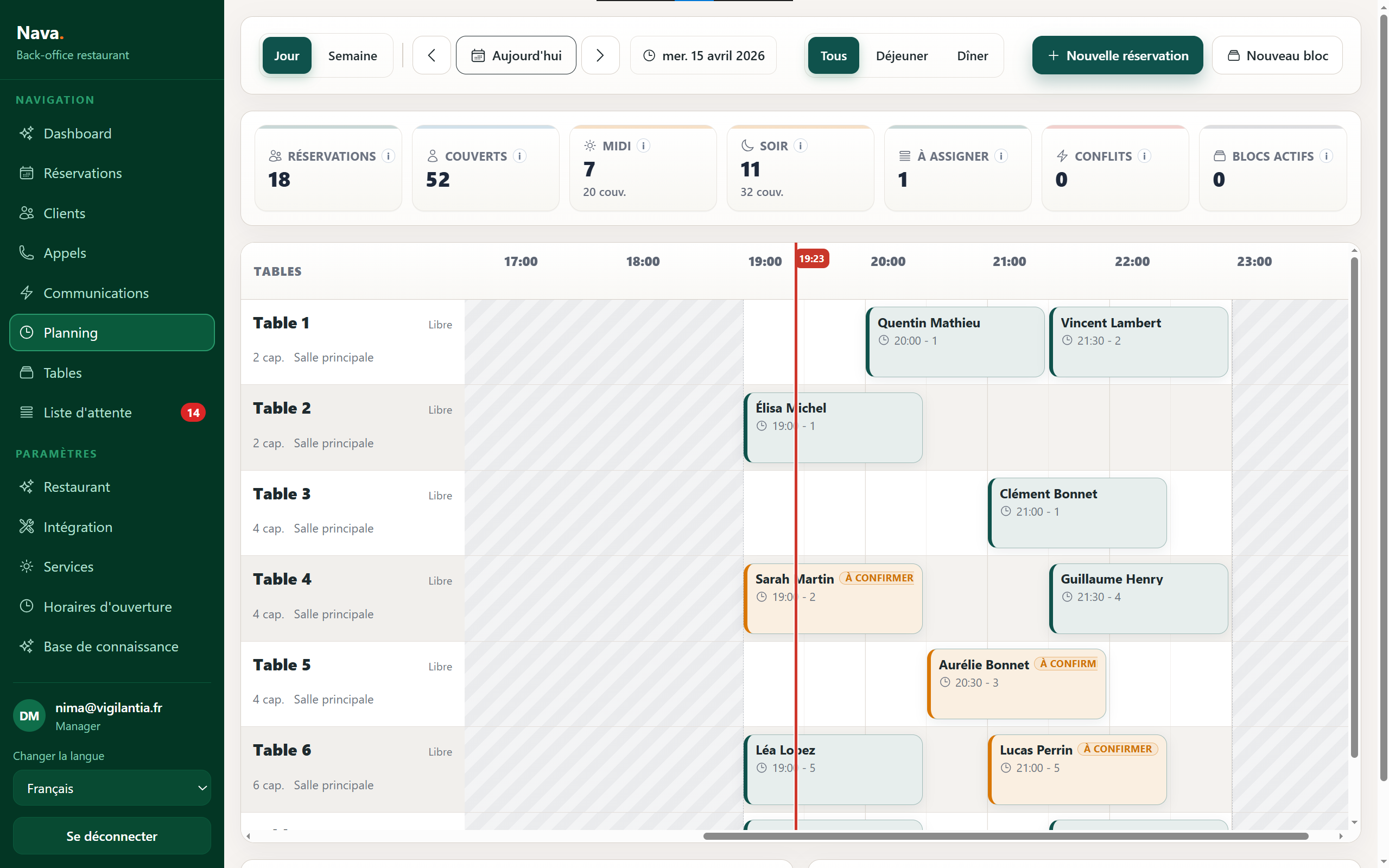Screen dimensions: 1389x868
Task: Switch to Semaine view
Action: [x=352, y=55]
